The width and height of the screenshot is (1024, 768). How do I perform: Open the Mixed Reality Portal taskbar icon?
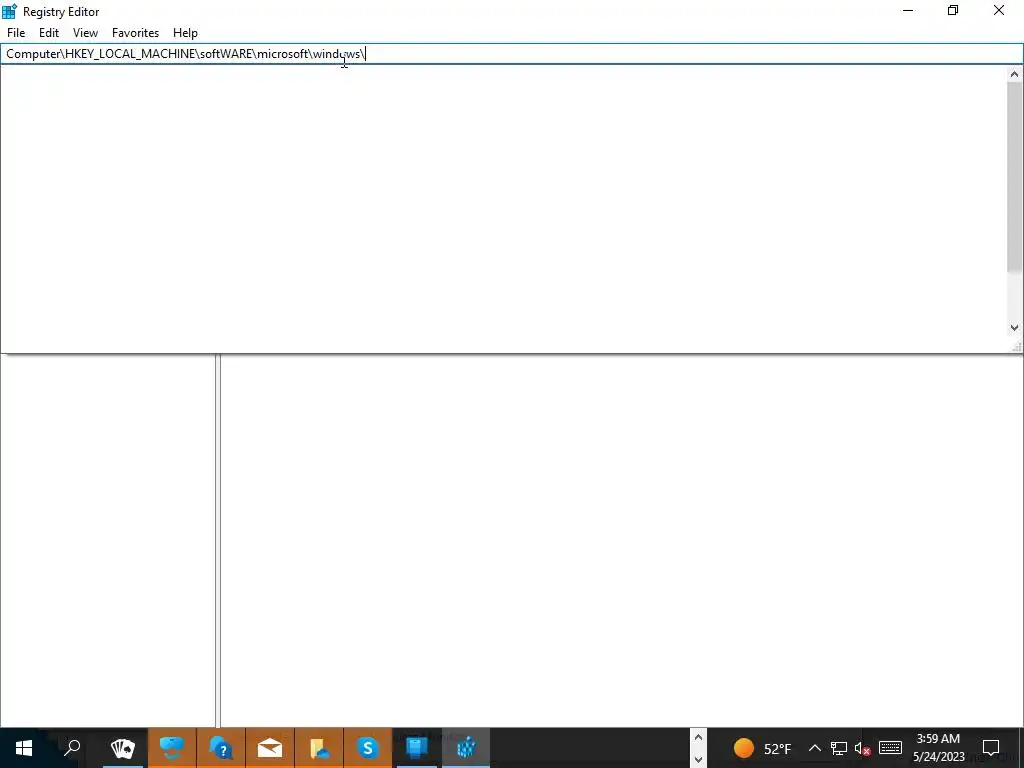pyautogui.click(x=172, y=748)
